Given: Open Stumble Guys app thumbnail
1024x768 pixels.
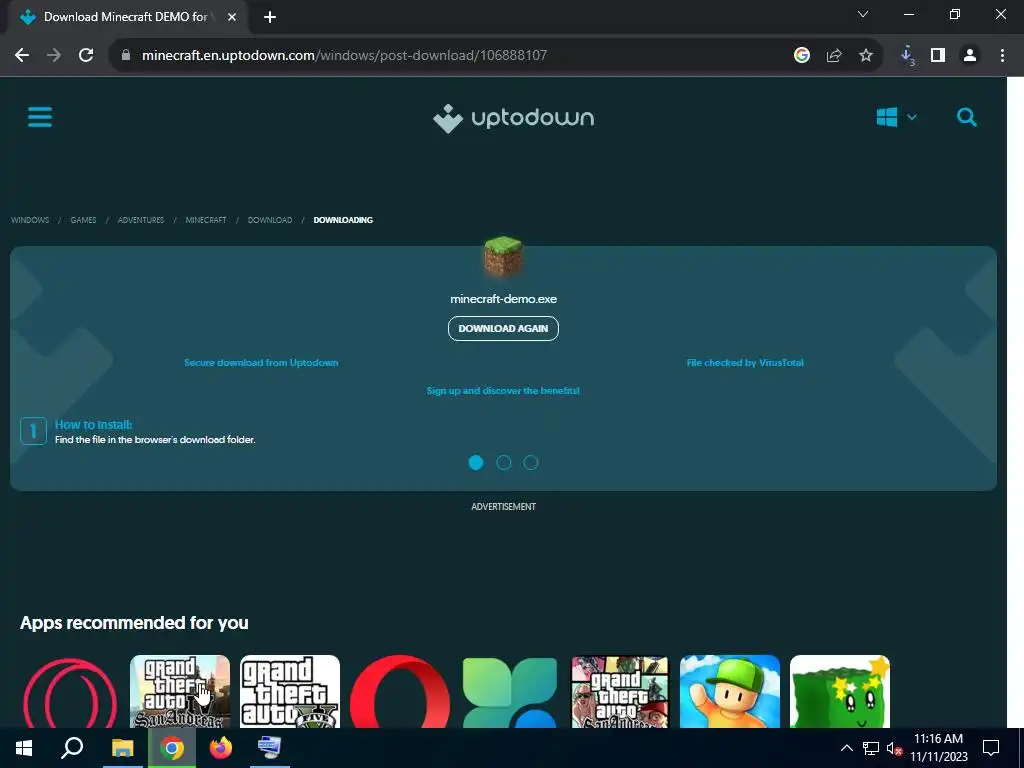Looking at the screenshot, I should [730, 692].
